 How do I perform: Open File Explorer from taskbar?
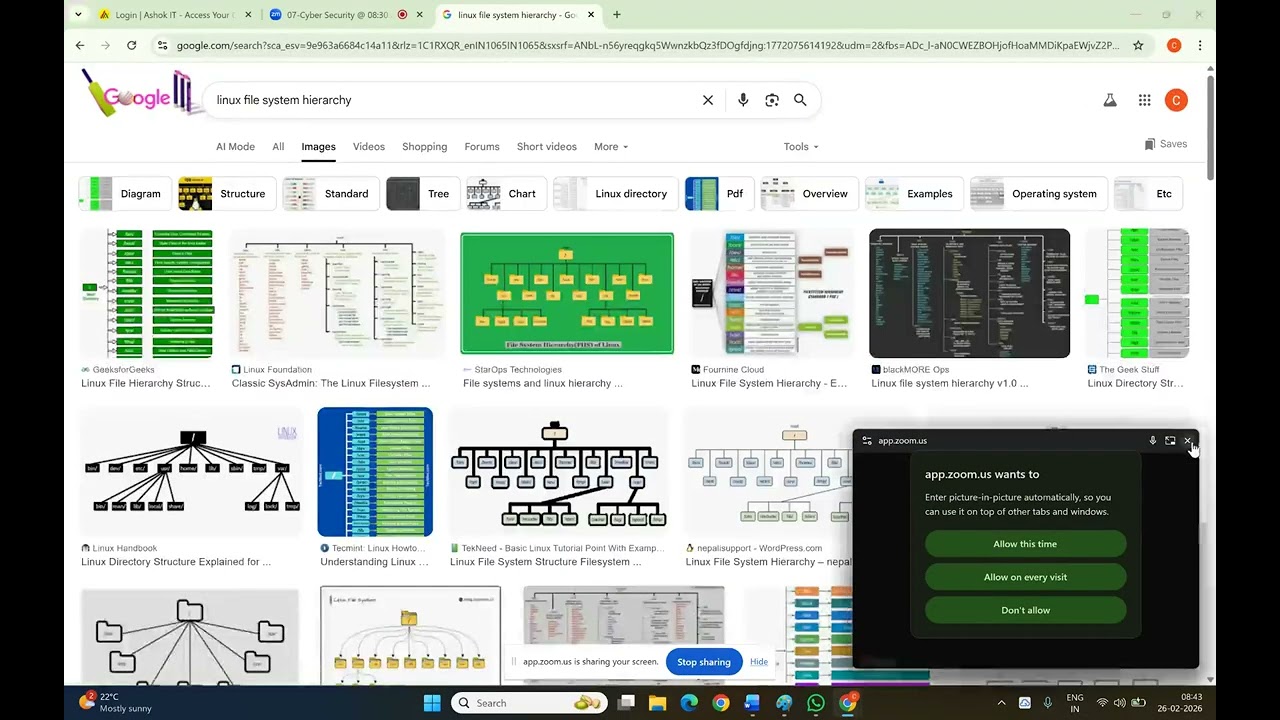click(657, 703)
